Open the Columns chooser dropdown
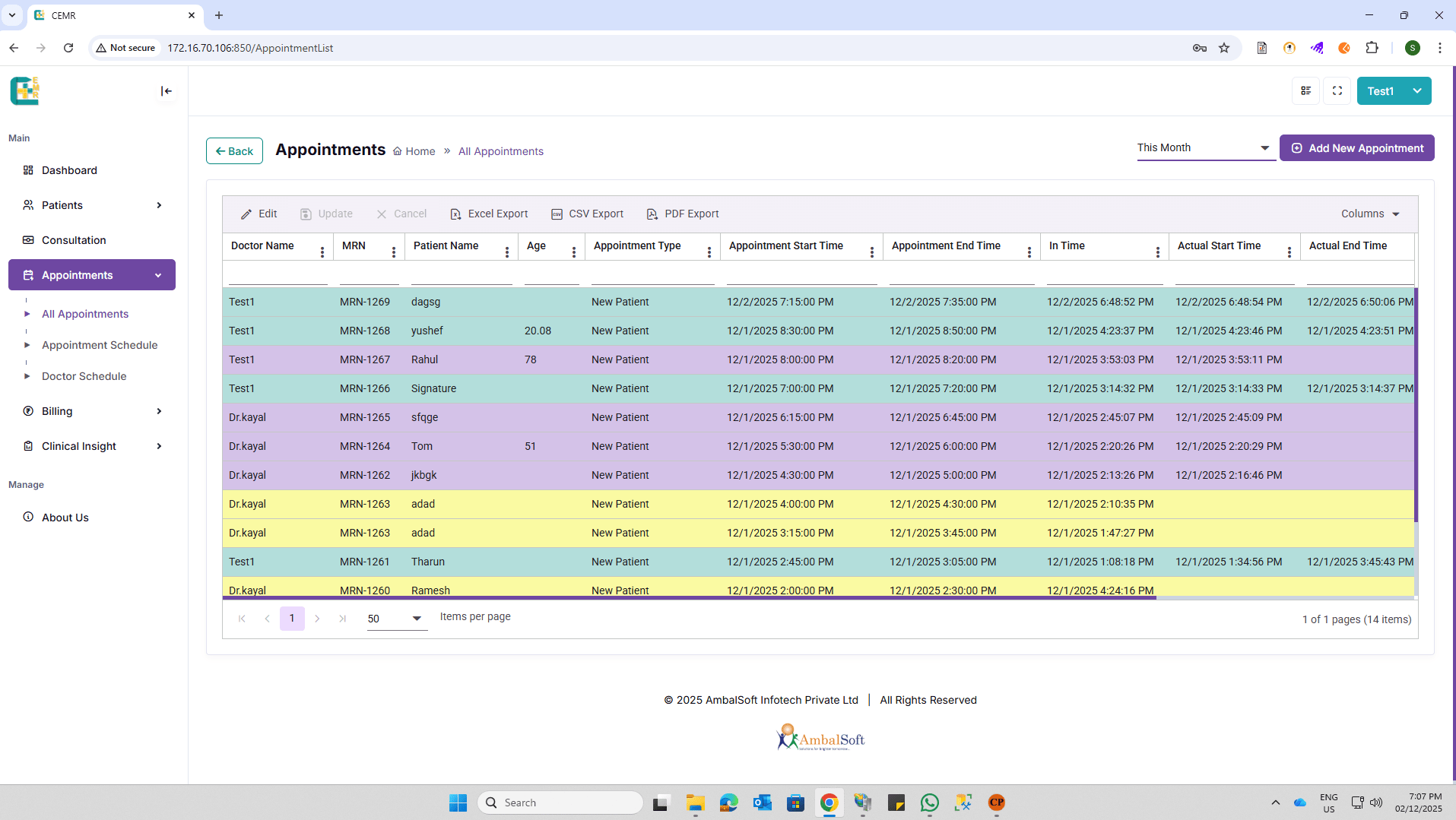 1370,214
